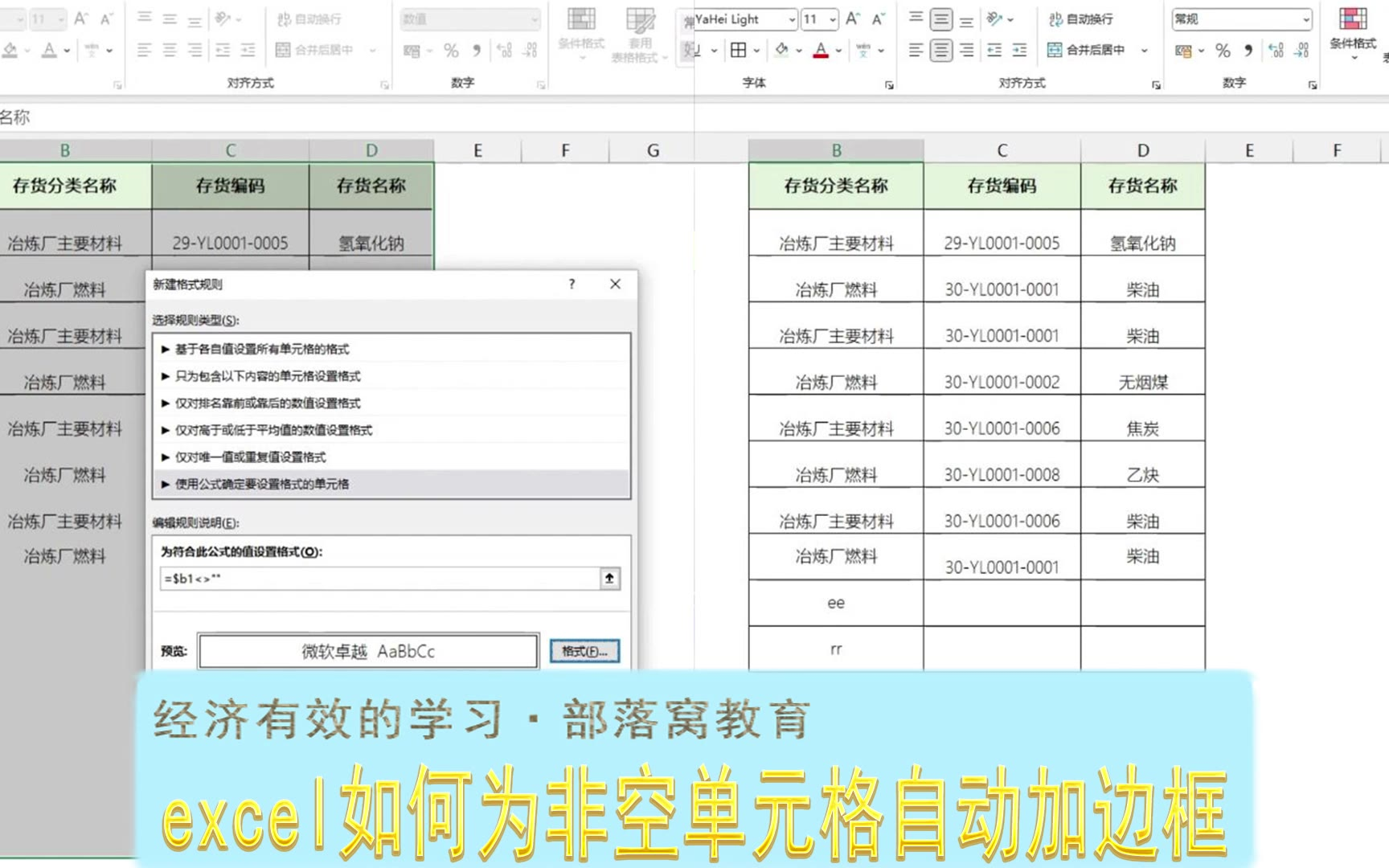Expand the 常规 number format dropdown
This screenshot has height=868, width=1389.
pos(1305,19)
